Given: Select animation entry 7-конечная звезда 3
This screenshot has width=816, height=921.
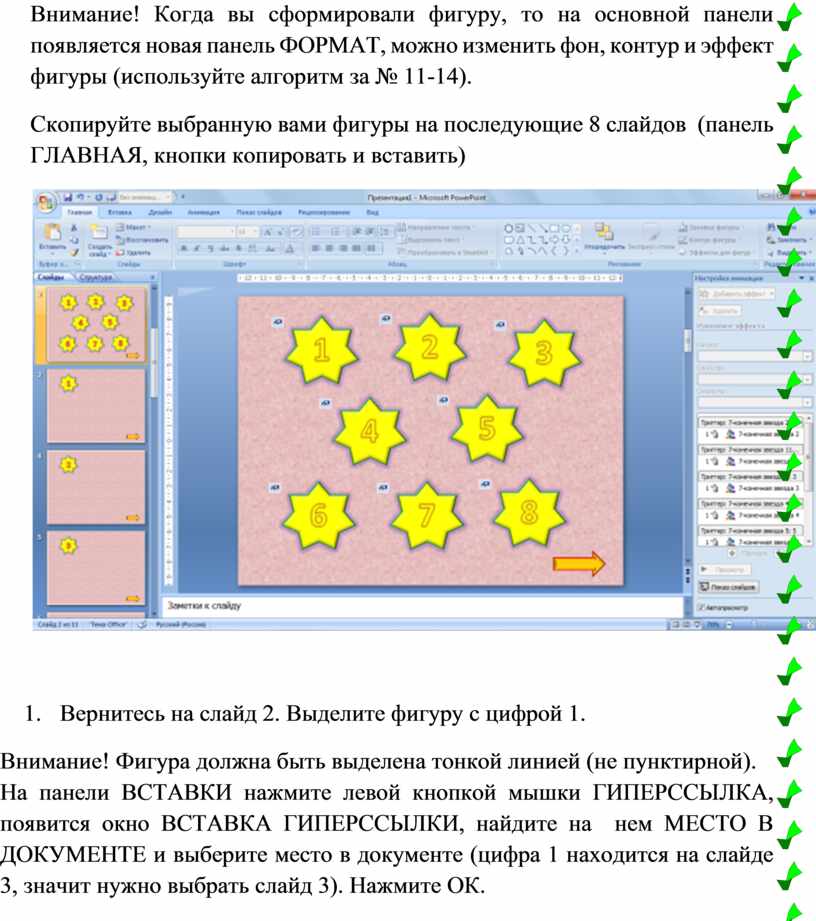Looking at the screenshot, I should pyautogui.click(x=752, y=488).
